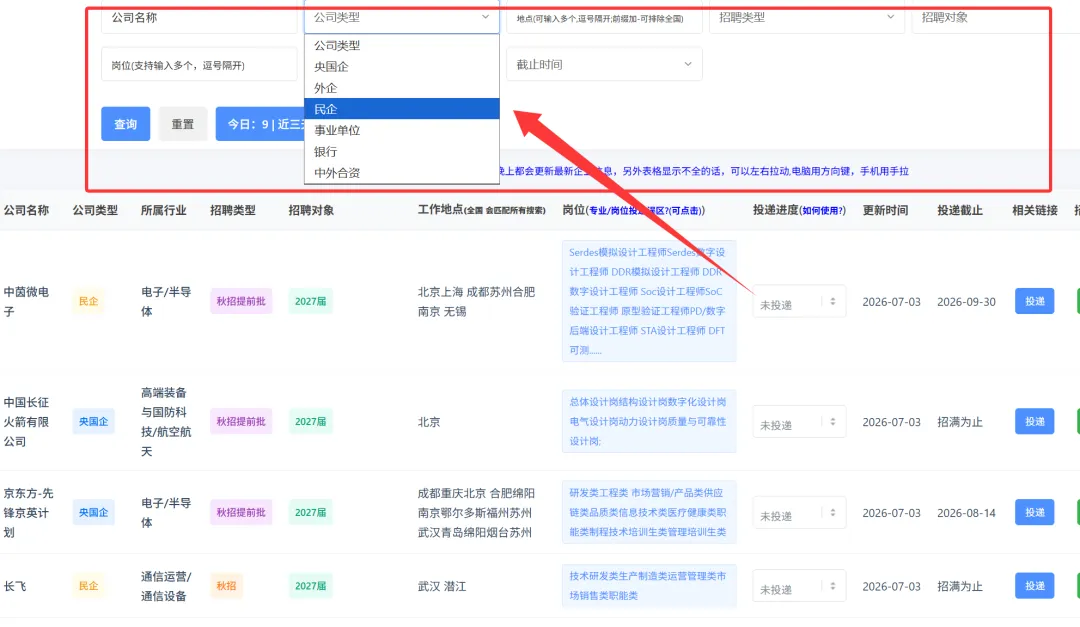
Task: Click 2027届 tag in 中茵微电子 row
Action: tap(311, 301)
